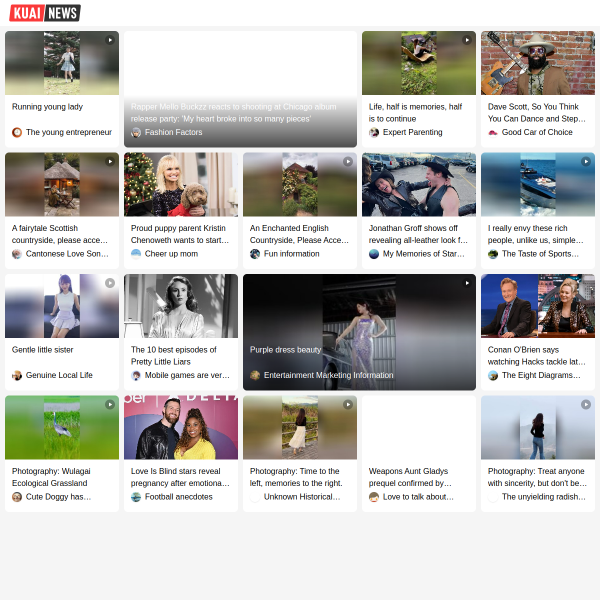Play the Running young lady video
600x600 pixels.
click(x=110, y=40)
